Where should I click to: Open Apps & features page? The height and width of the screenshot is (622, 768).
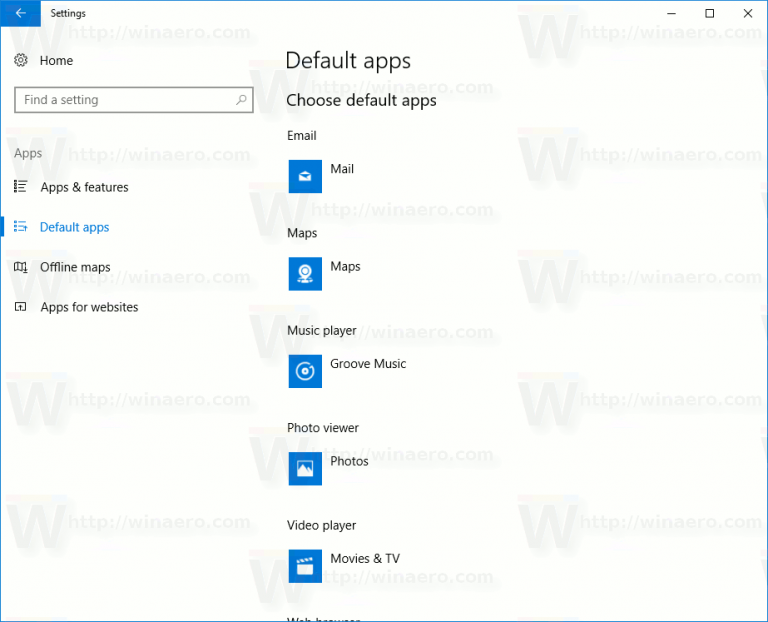tap(84, 187)
